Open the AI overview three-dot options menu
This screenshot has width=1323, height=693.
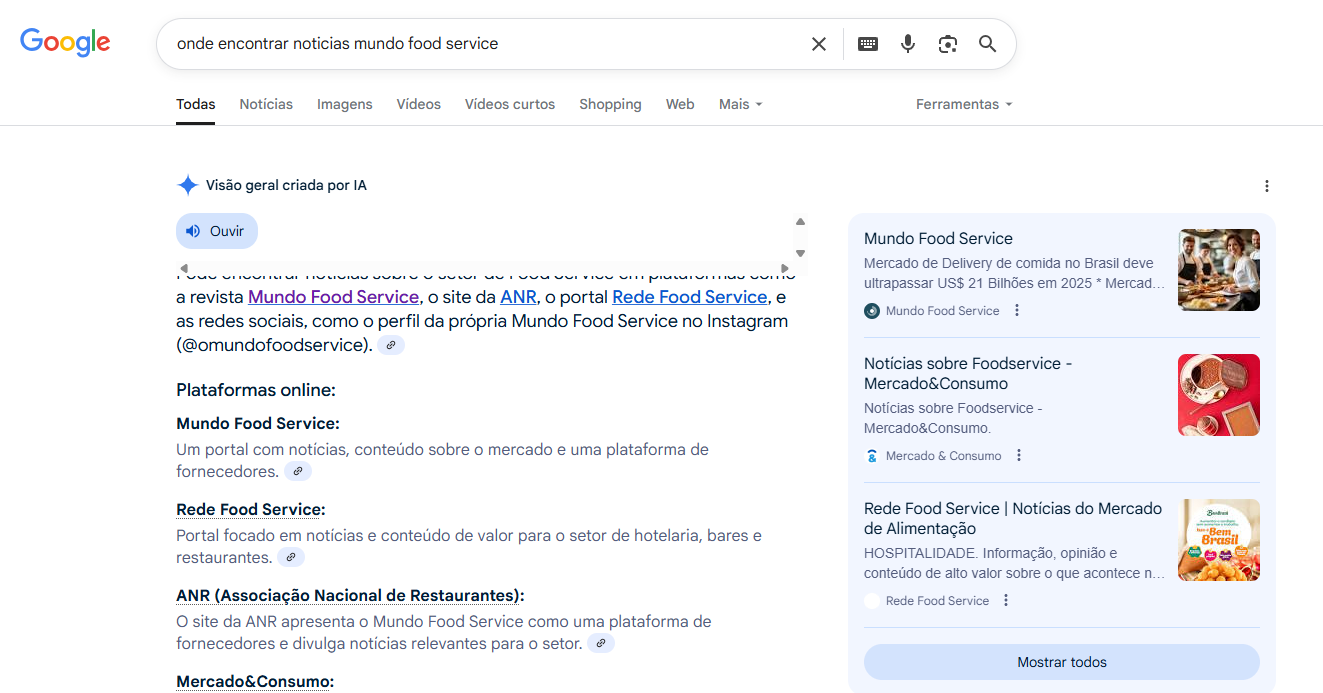coord(1267,186)
